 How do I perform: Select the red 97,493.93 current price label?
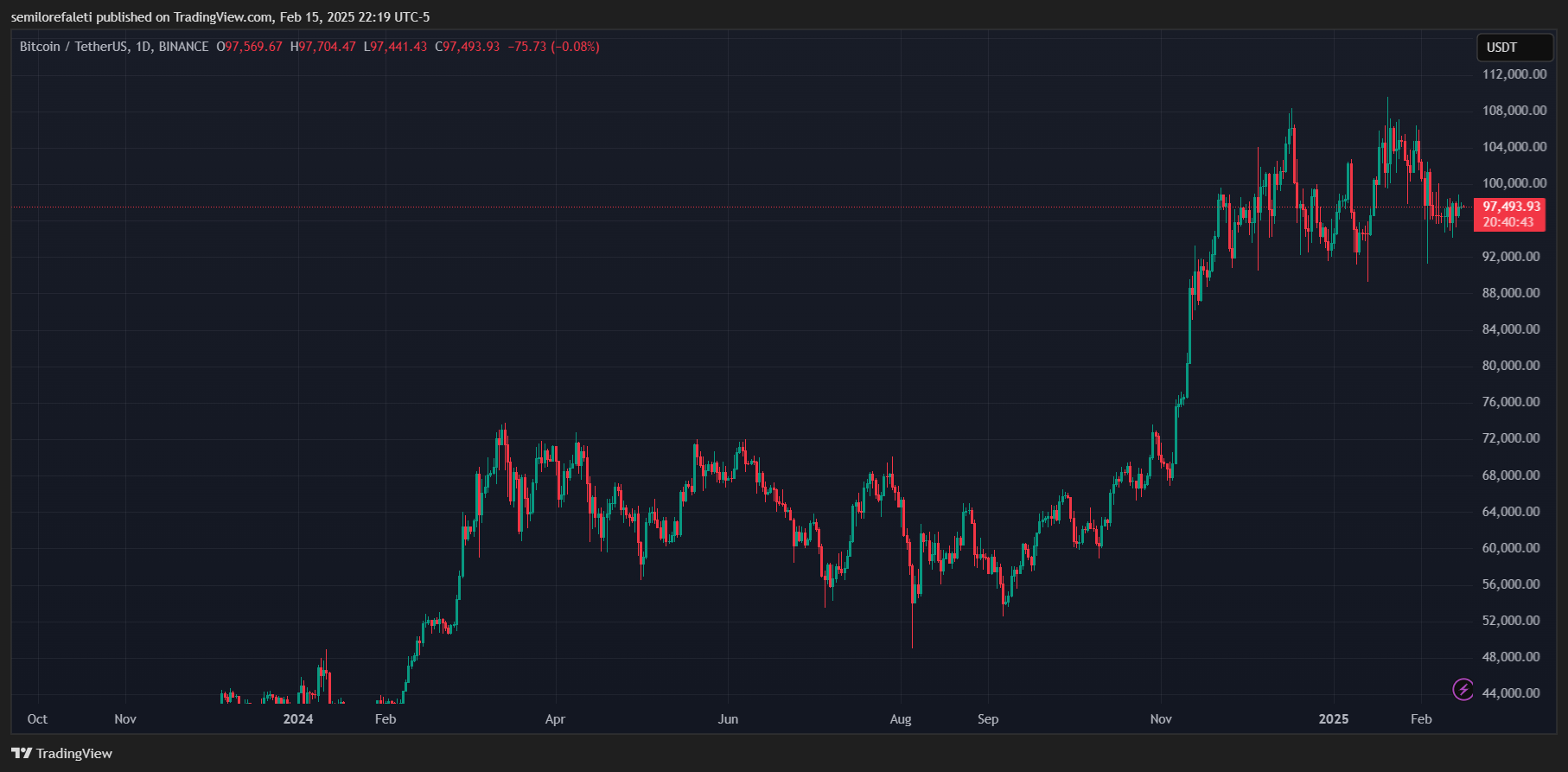1512,207
